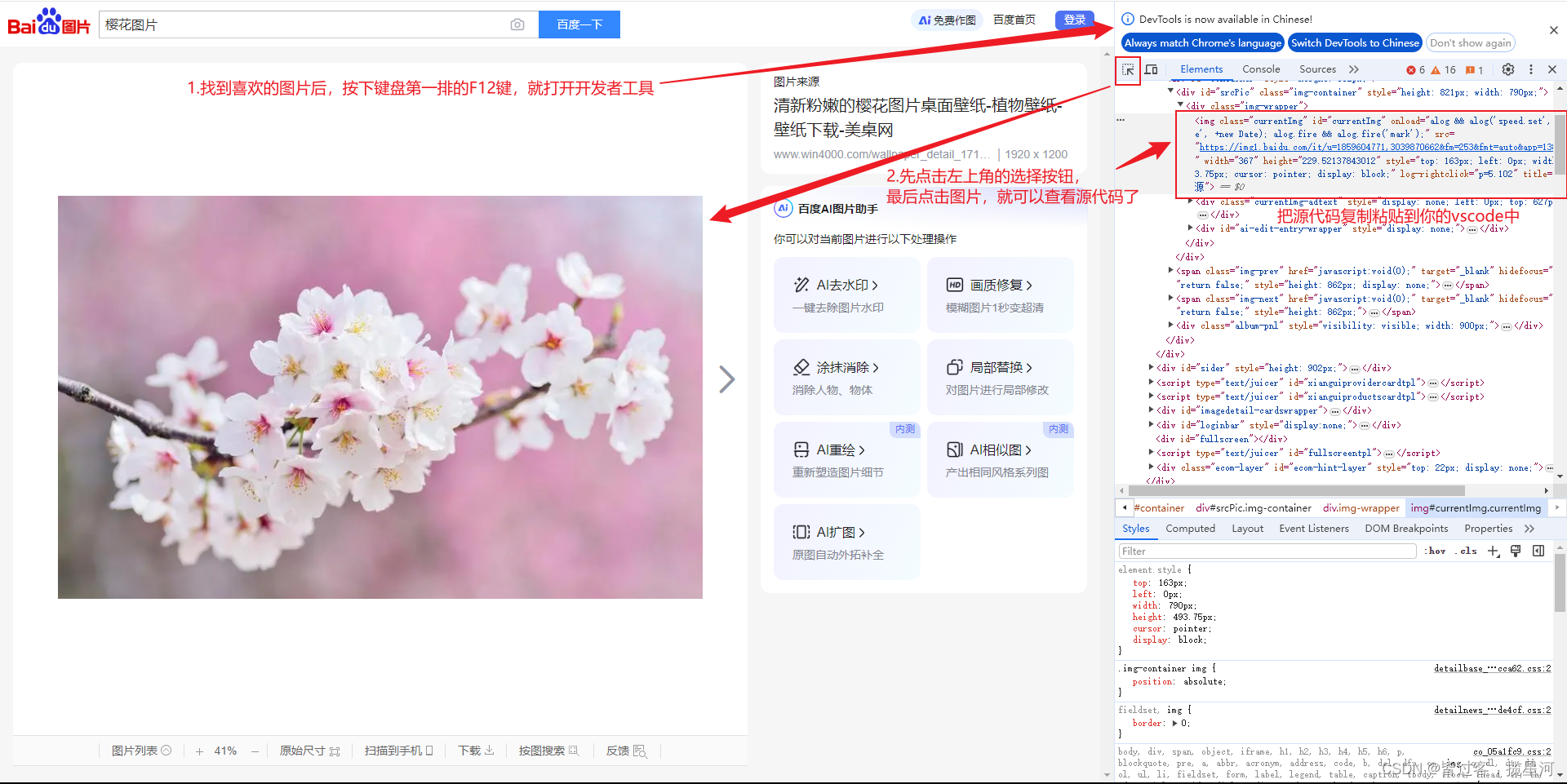Switch to the Elements tab

[x=1201, y=69]
